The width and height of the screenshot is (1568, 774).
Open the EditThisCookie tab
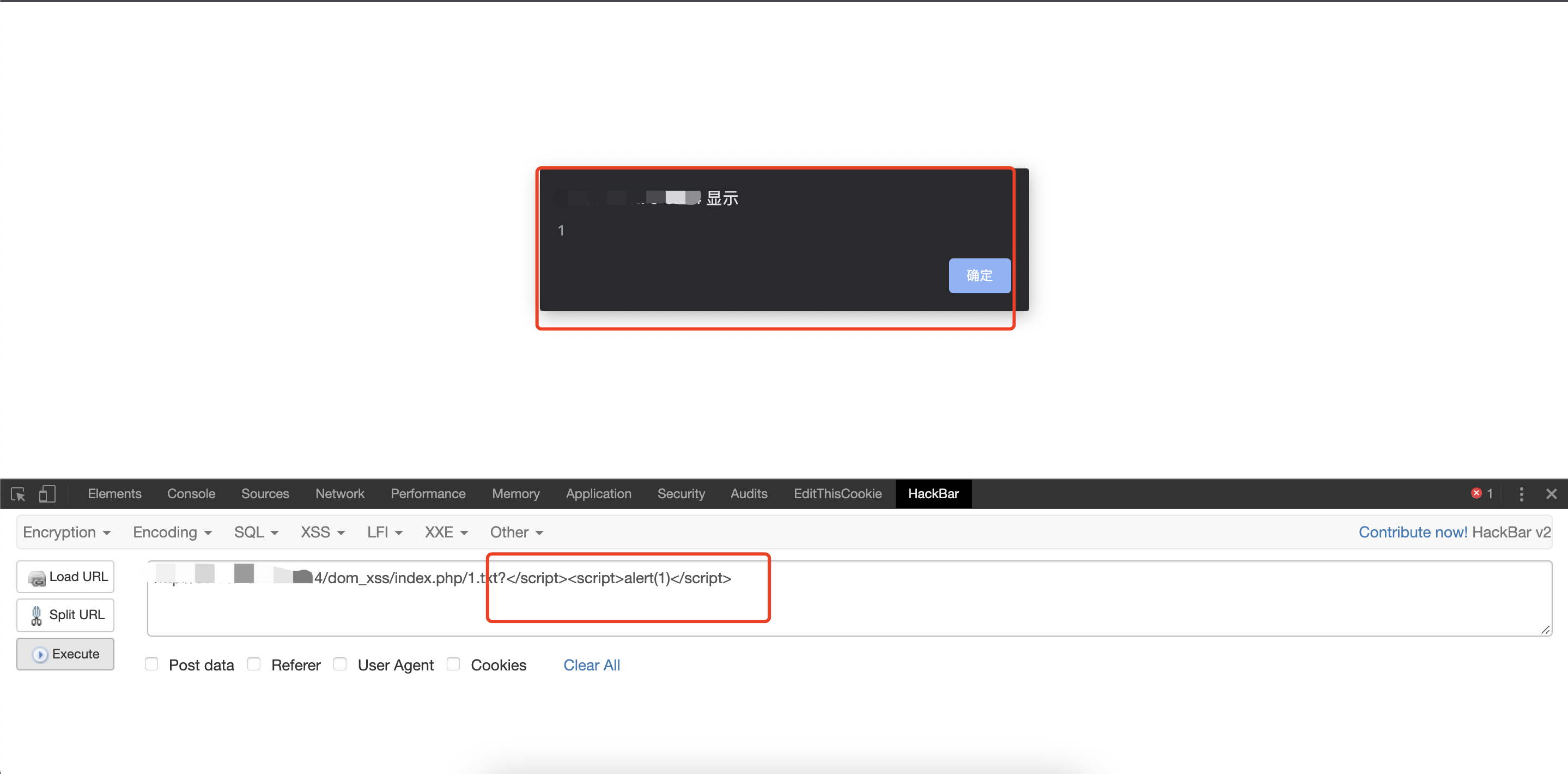point(837,494)
